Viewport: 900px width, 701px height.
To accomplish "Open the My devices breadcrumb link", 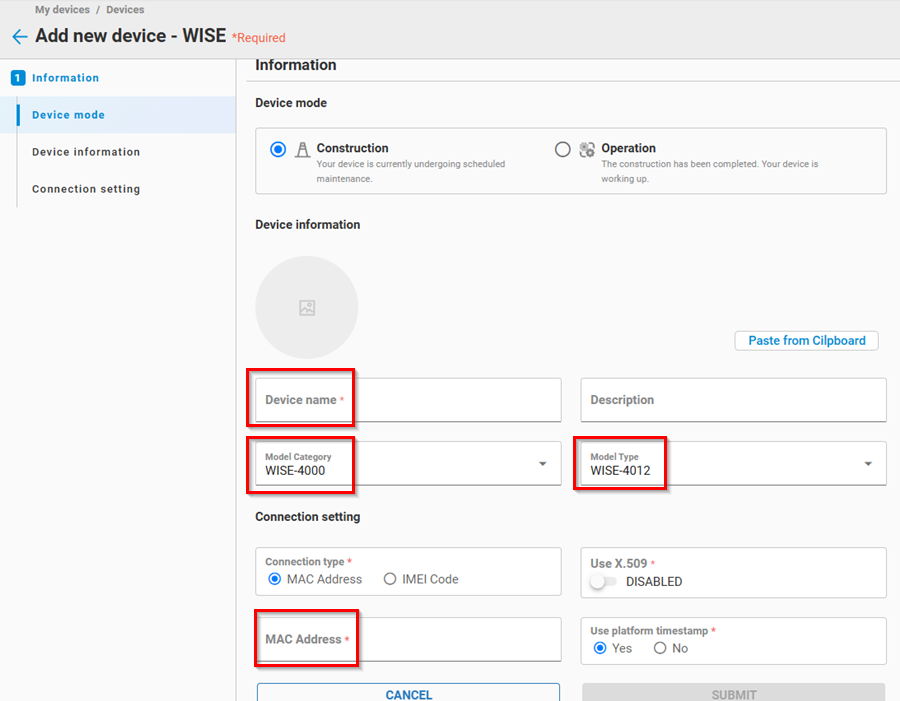I will pyautogui.click(x=64, y=10).
